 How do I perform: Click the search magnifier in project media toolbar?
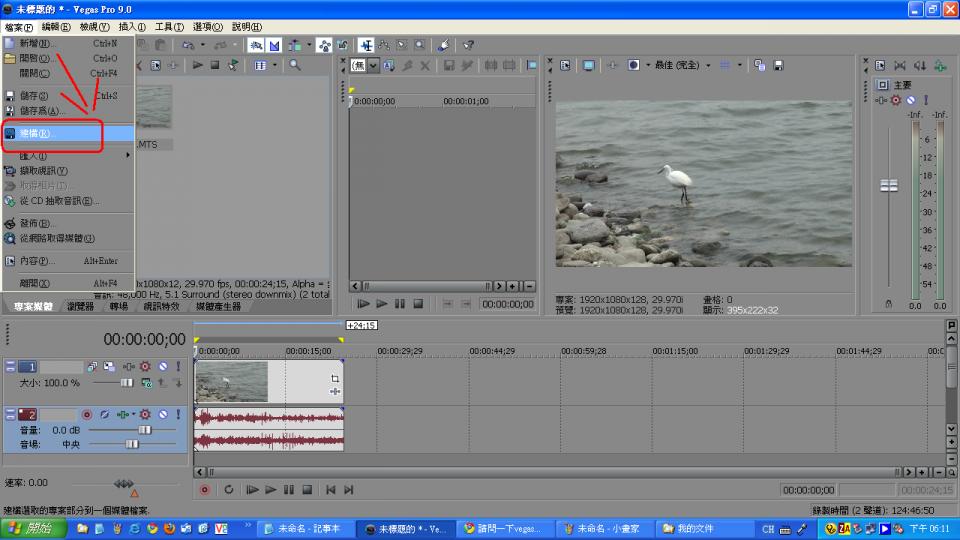pos(295,65)
